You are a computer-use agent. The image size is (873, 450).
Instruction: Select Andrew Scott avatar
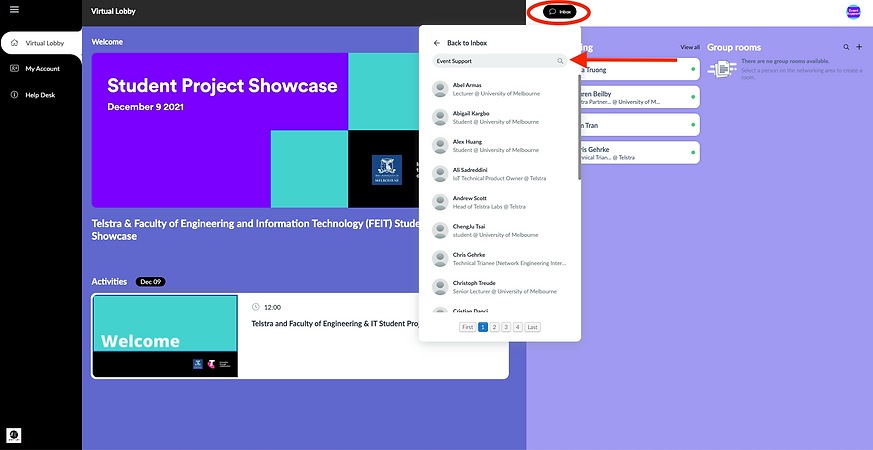coord(440,202)
